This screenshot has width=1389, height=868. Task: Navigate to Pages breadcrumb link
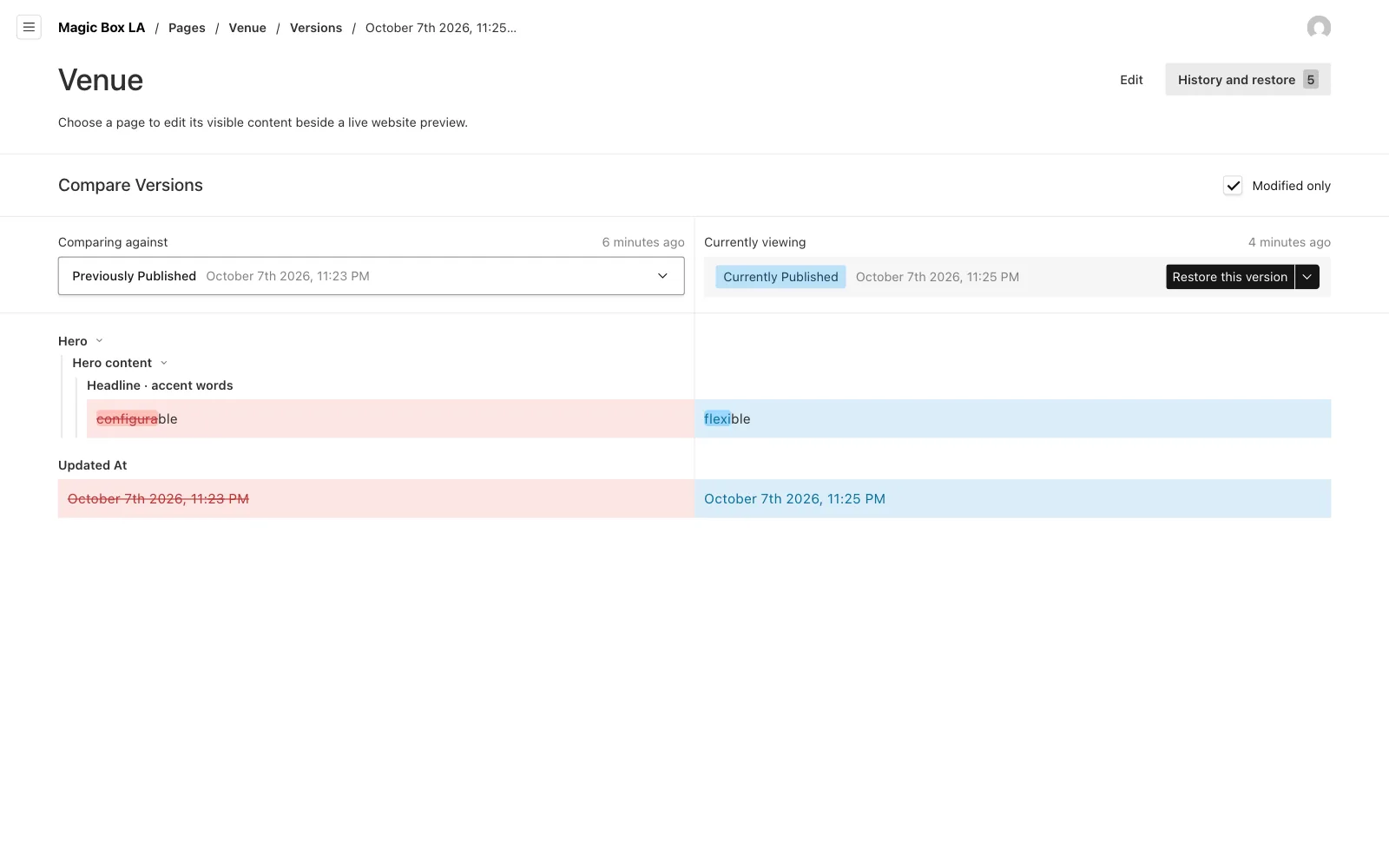point(187,28)
